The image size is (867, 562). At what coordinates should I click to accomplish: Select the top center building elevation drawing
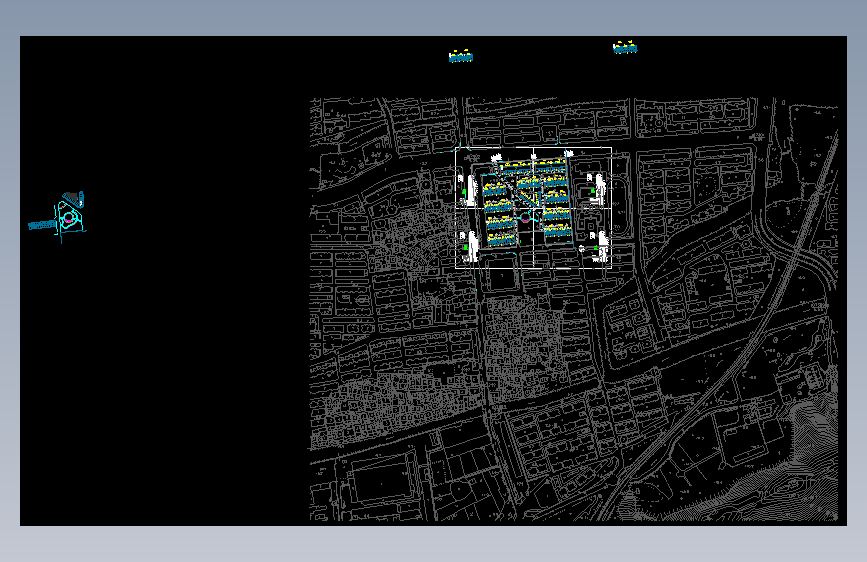point(461,56)
